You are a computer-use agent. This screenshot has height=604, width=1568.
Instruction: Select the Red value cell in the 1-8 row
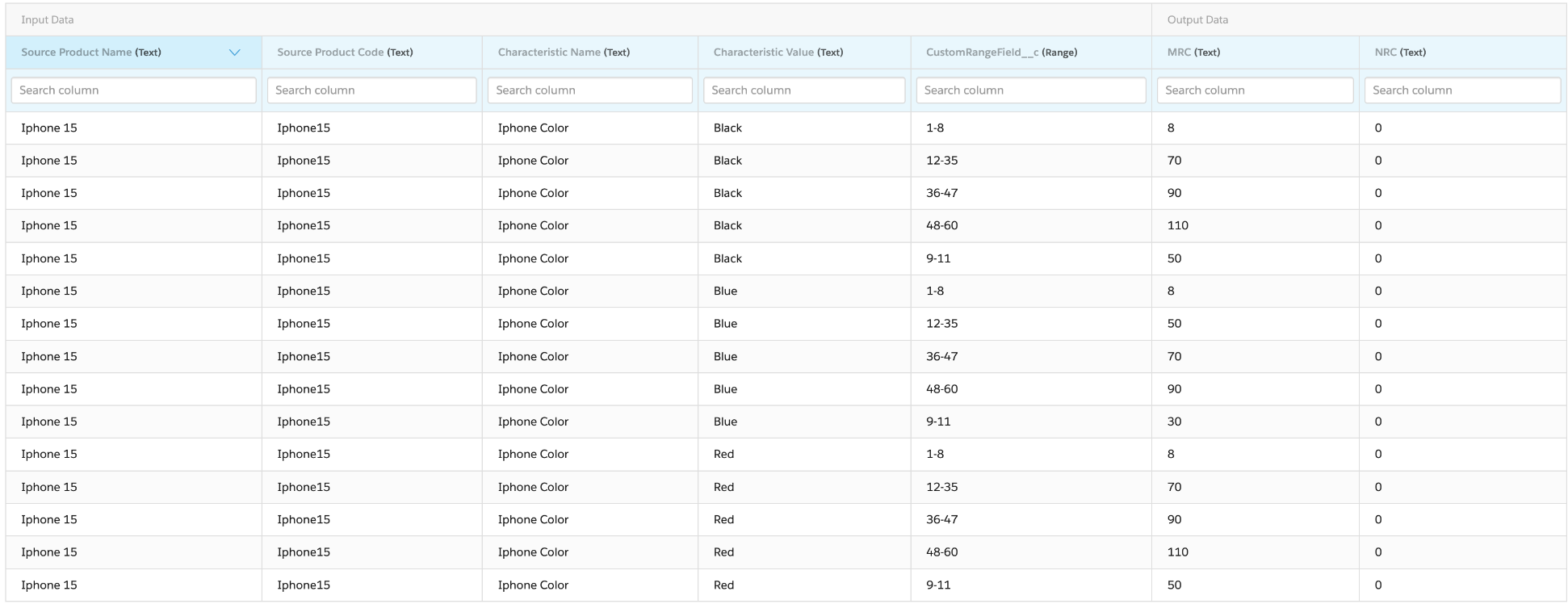[x=804, y=454]
